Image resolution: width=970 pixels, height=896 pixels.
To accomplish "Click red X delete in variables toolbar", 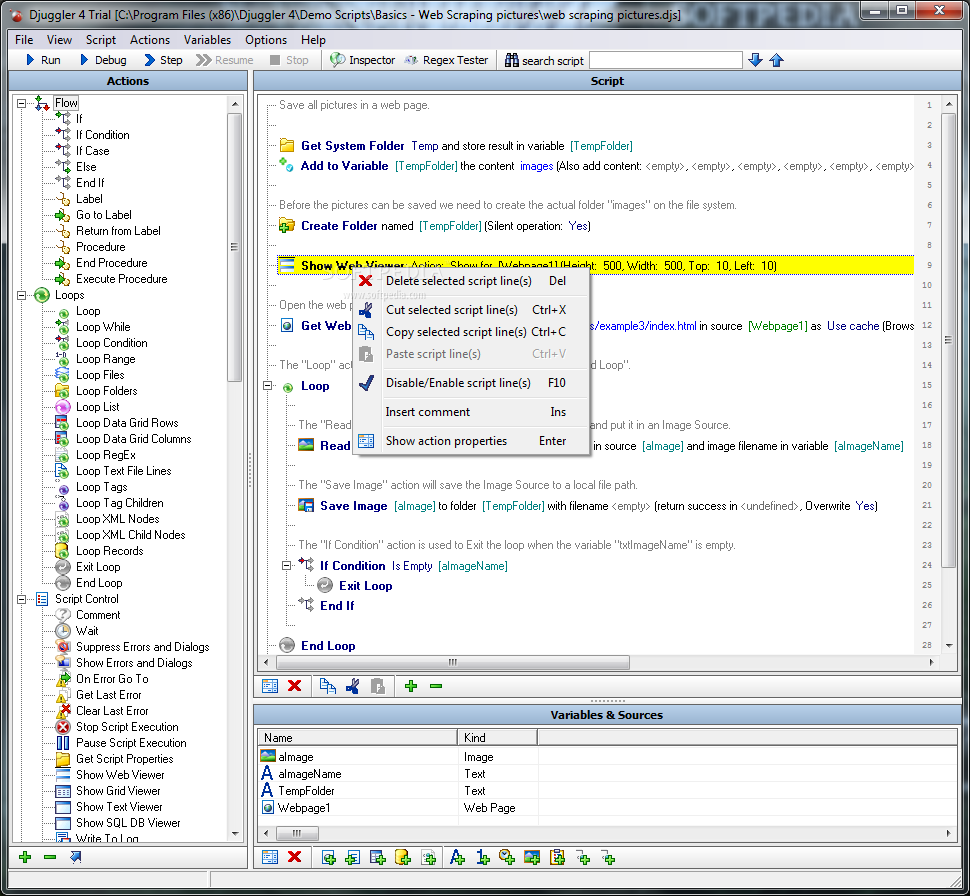I will 294,857.
